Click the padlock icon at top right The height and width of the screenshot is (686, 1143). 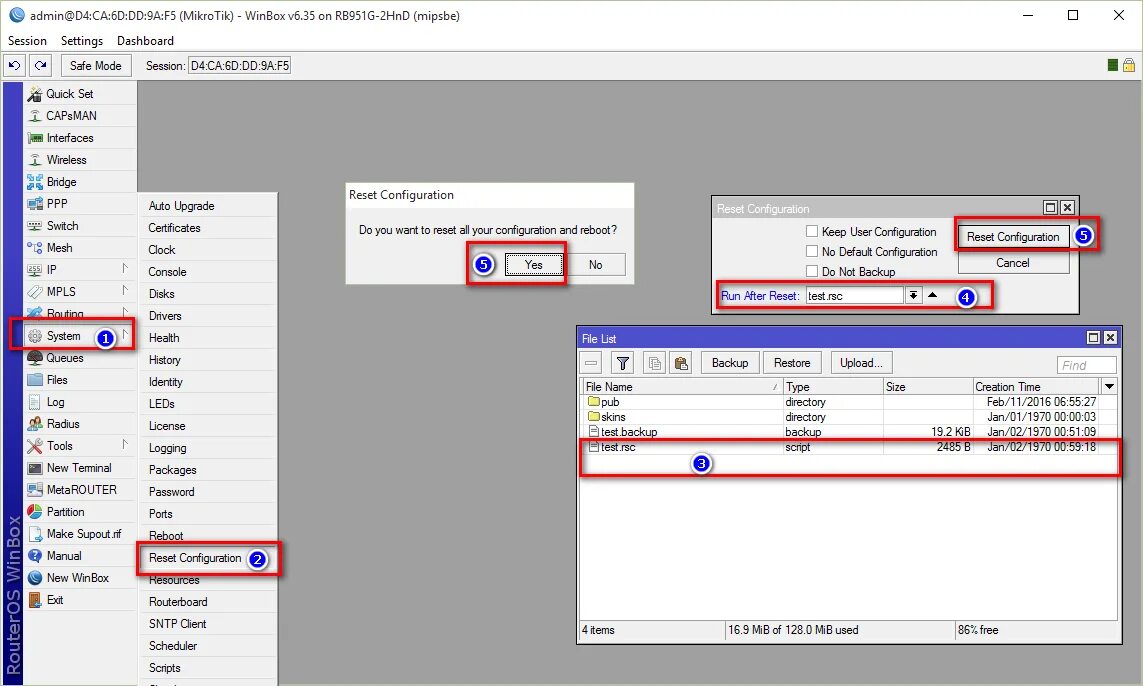coord(1128,65)
